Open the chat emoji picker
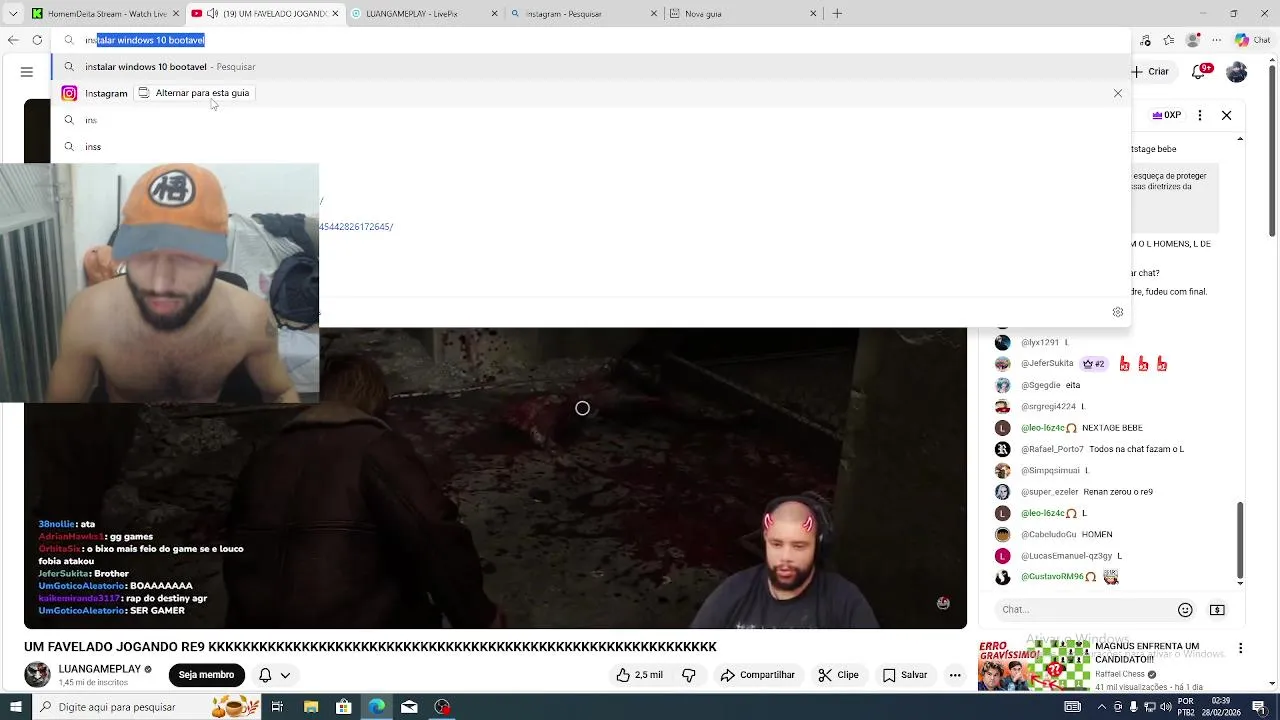Image resolution: width=1280 pixels, height=720 pixels. pyautogui.click(x=1185, y=610)
